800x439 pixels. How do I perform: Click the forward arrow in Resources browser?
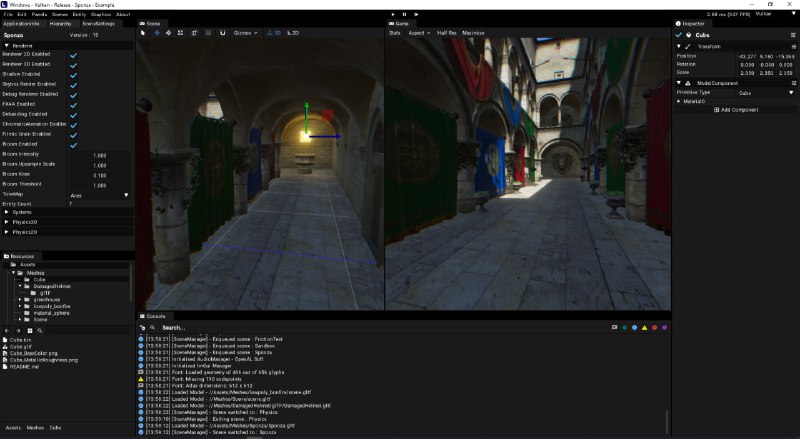18,331
